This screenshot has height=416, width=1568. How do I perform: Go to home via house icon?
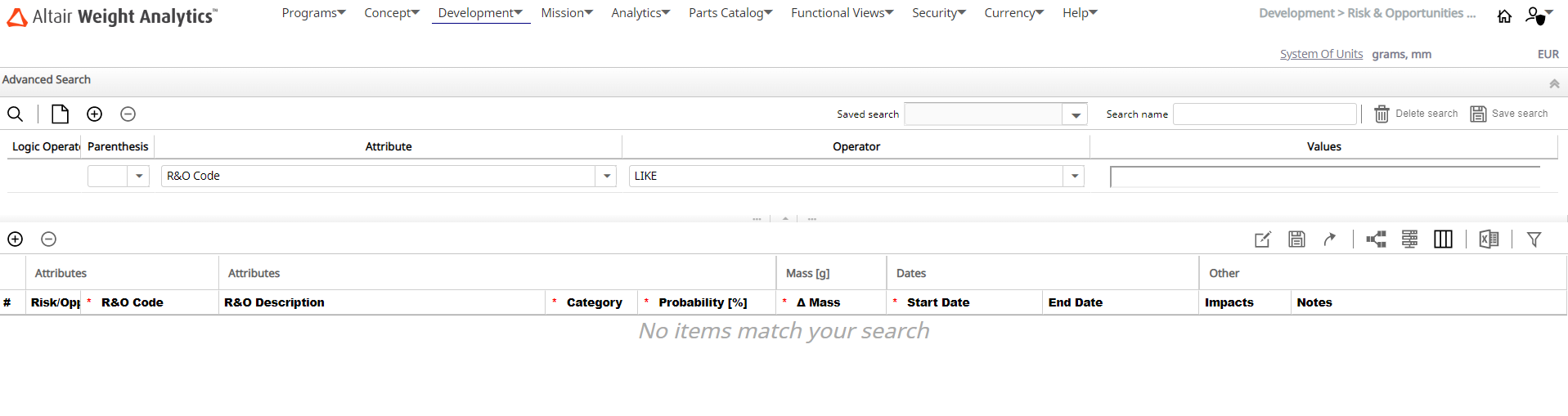pos(1504,16)
